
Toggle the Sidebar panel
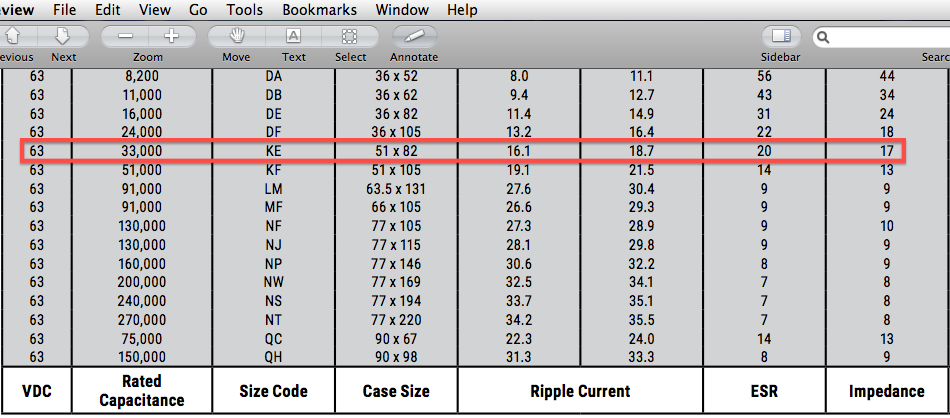pyautogui.click(x=781, y=36)
